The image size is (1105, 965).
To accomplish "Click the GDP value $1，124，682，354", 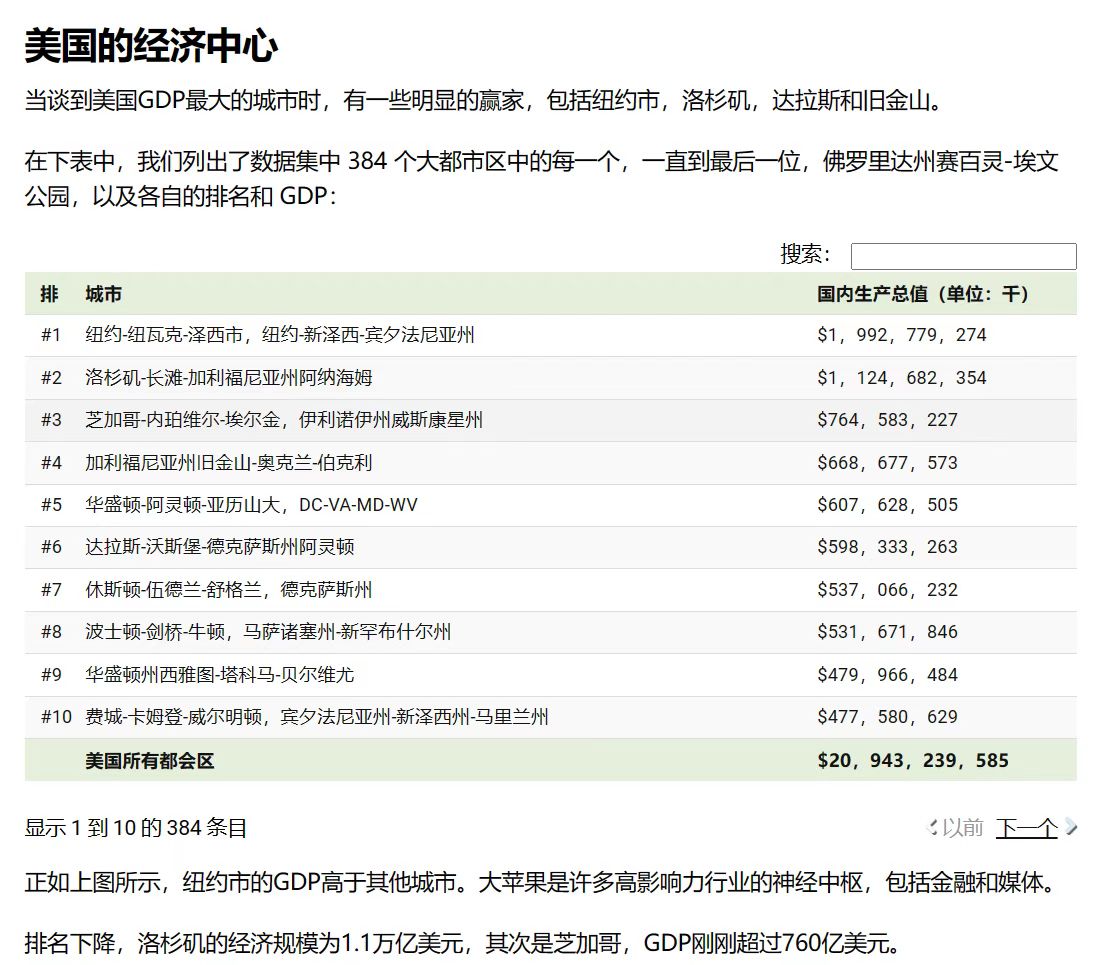I will [x=901, y=378].
